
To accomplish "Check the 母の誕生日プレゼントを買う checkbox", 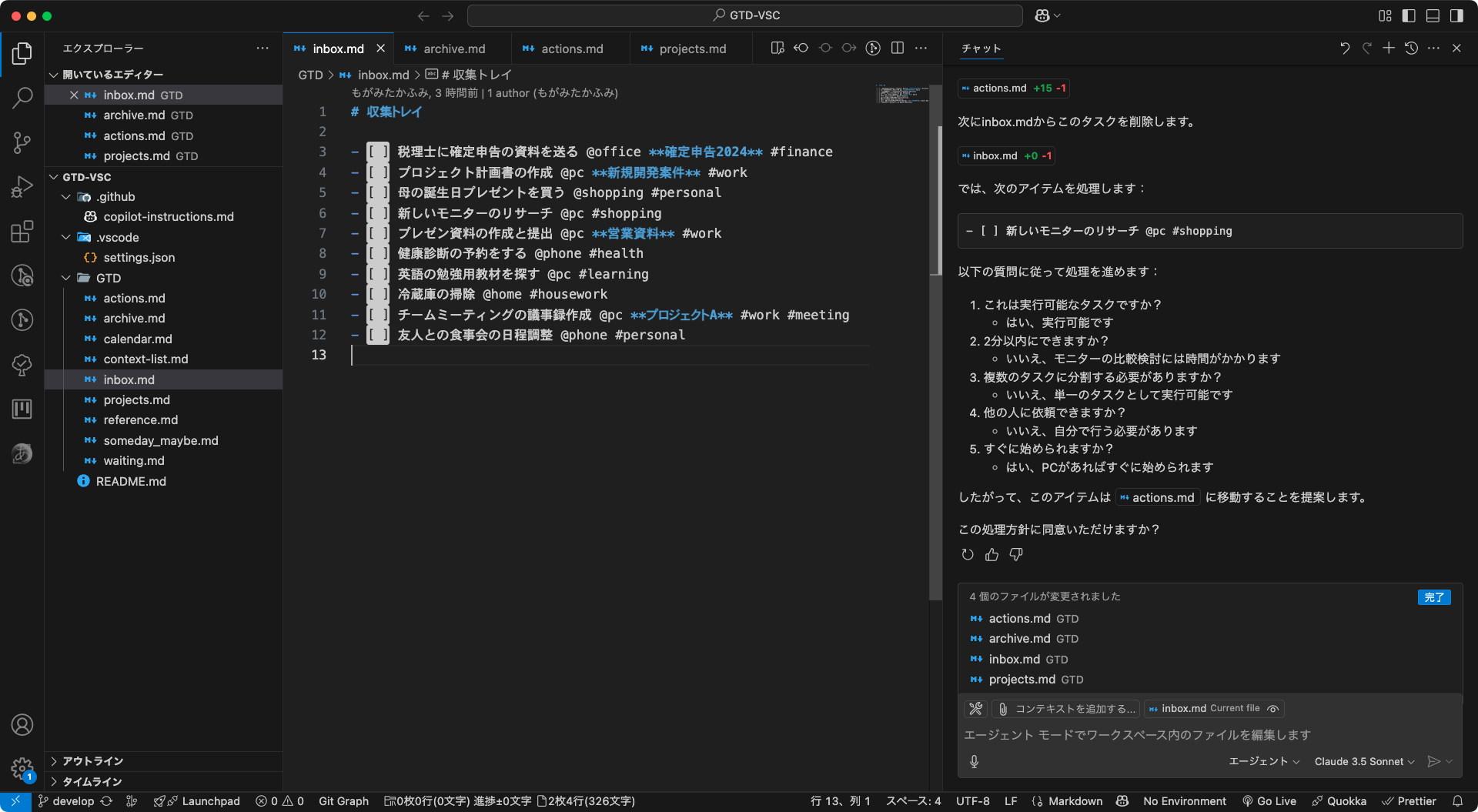I will 377,192.
